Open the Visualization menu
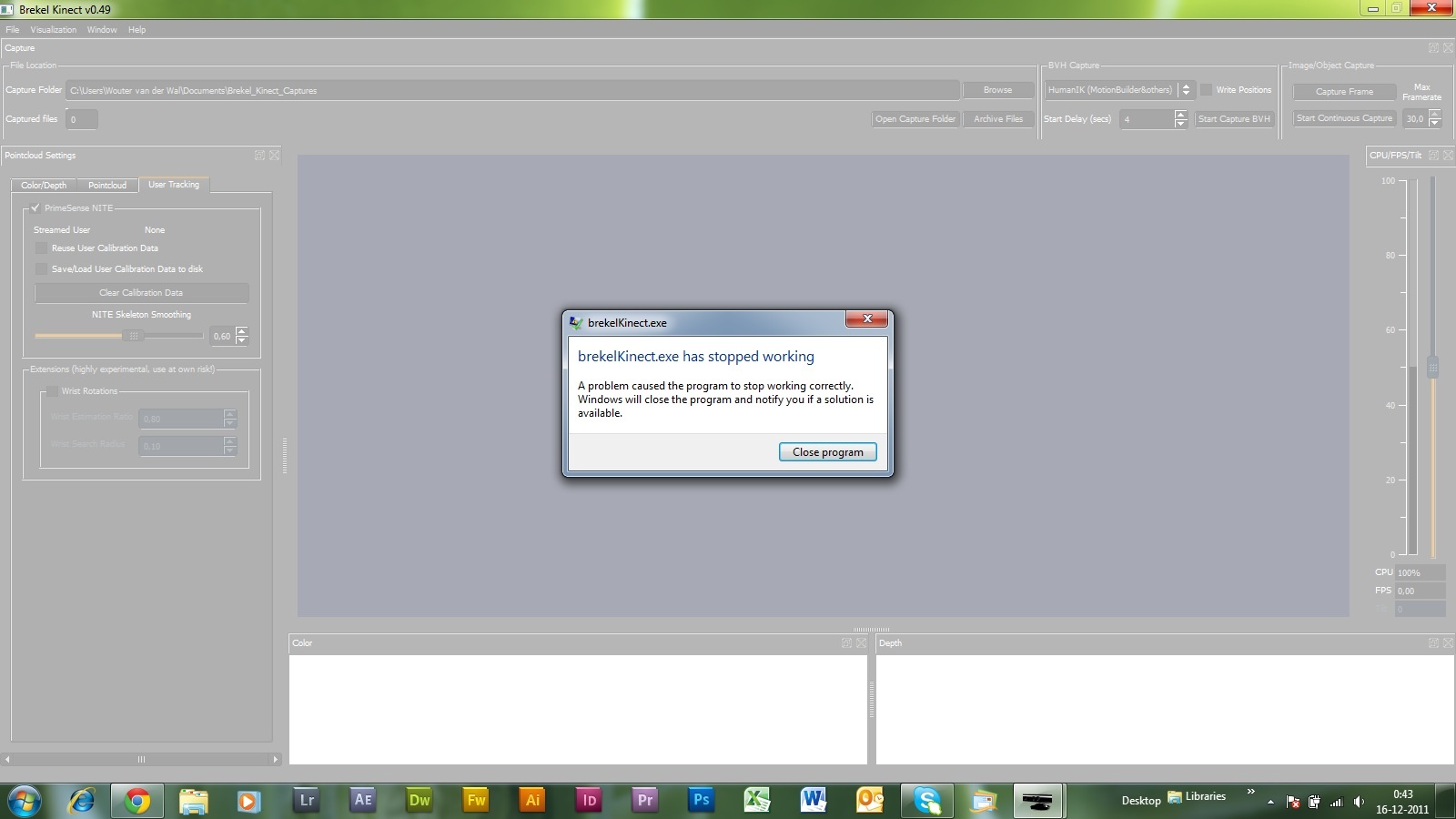1456x819 pixels. pos(54,29)
